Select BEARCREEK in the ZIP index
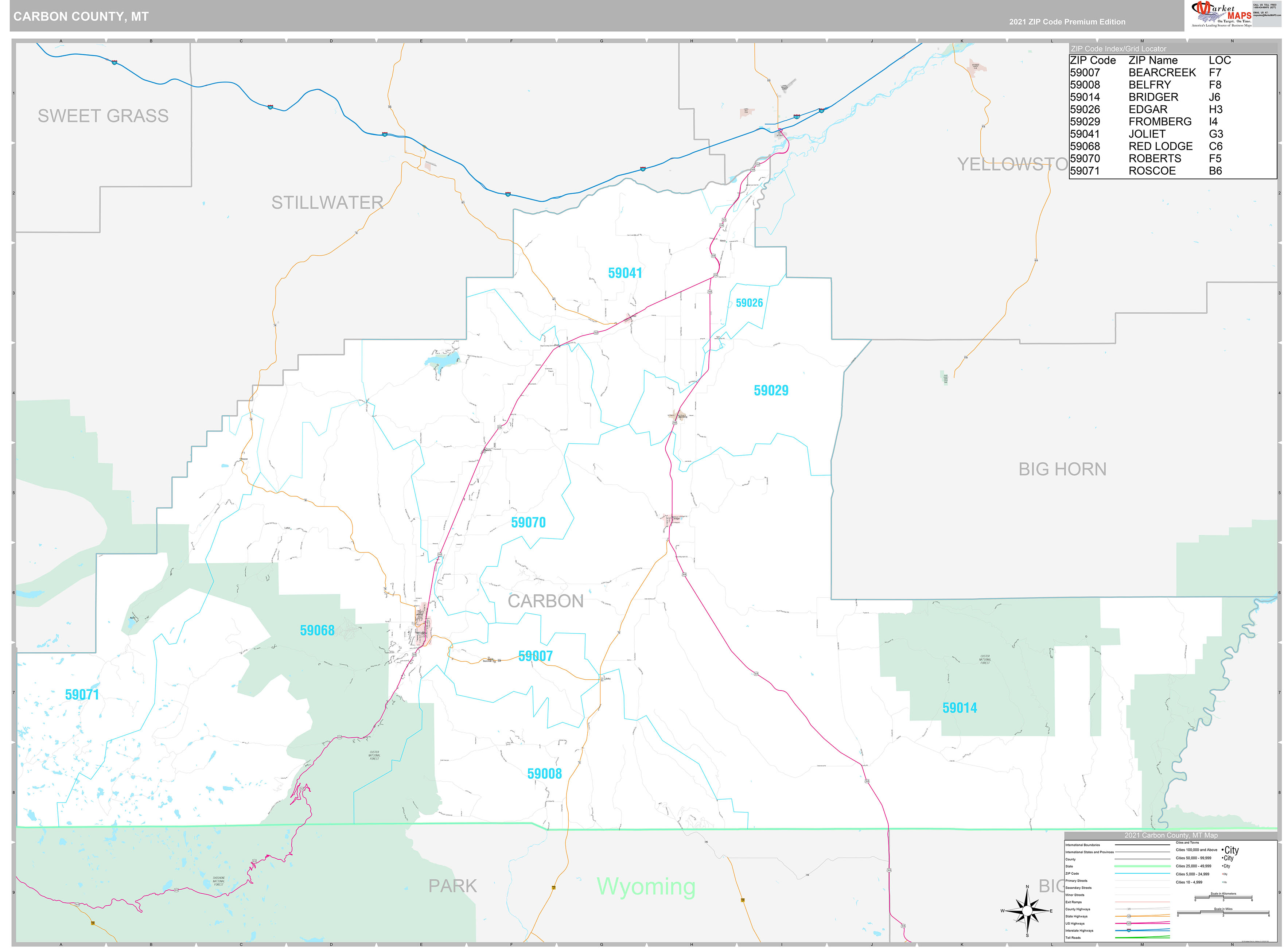The width and height of the screenshot is (1288, 948). coord(1162,72)
